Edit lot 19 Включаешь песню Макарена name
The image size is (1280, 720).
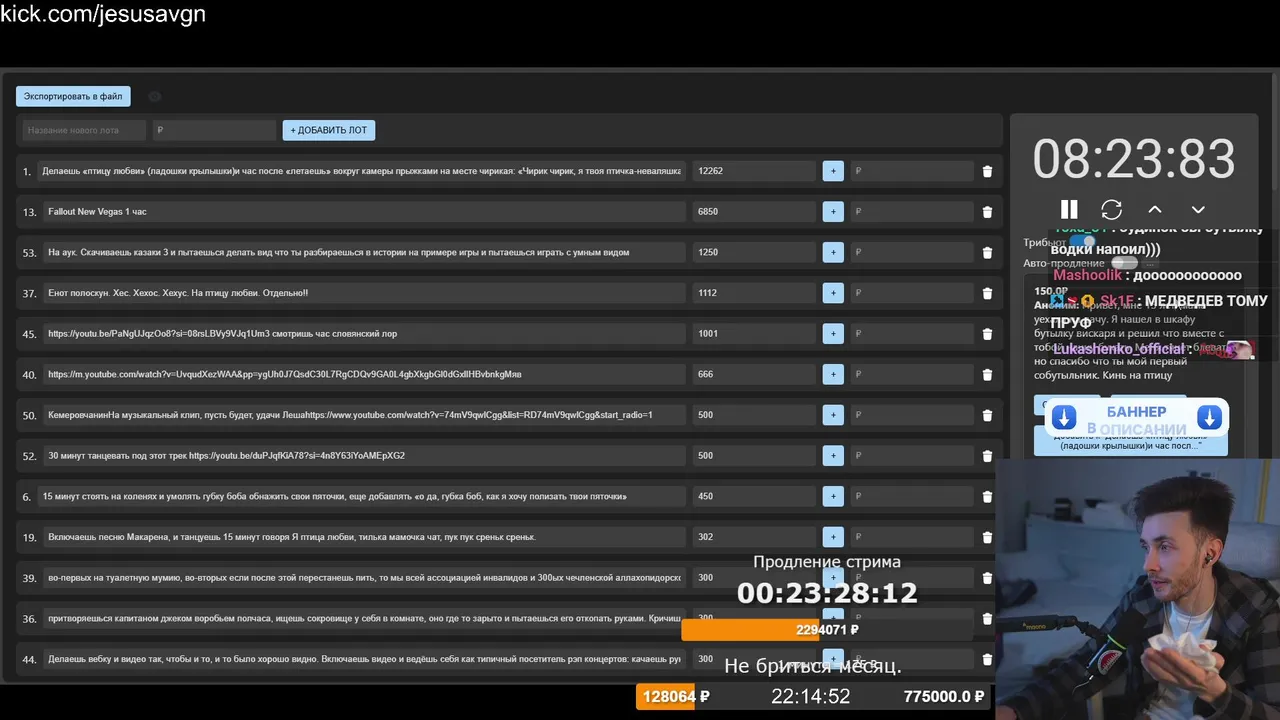click(364, 537)
